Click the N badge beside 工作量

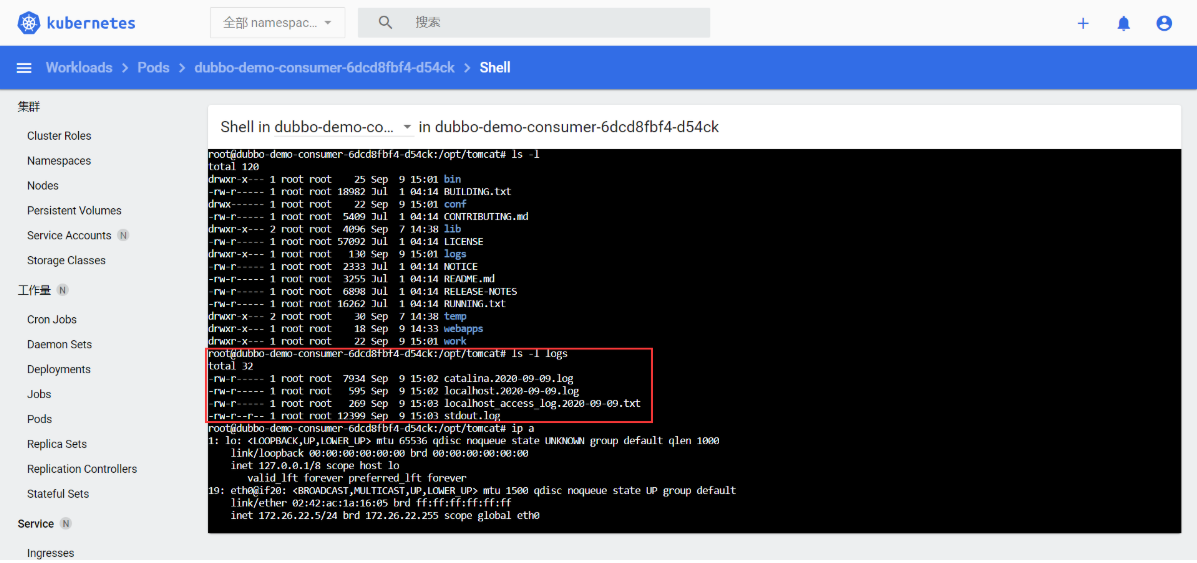tap(63, 290)
